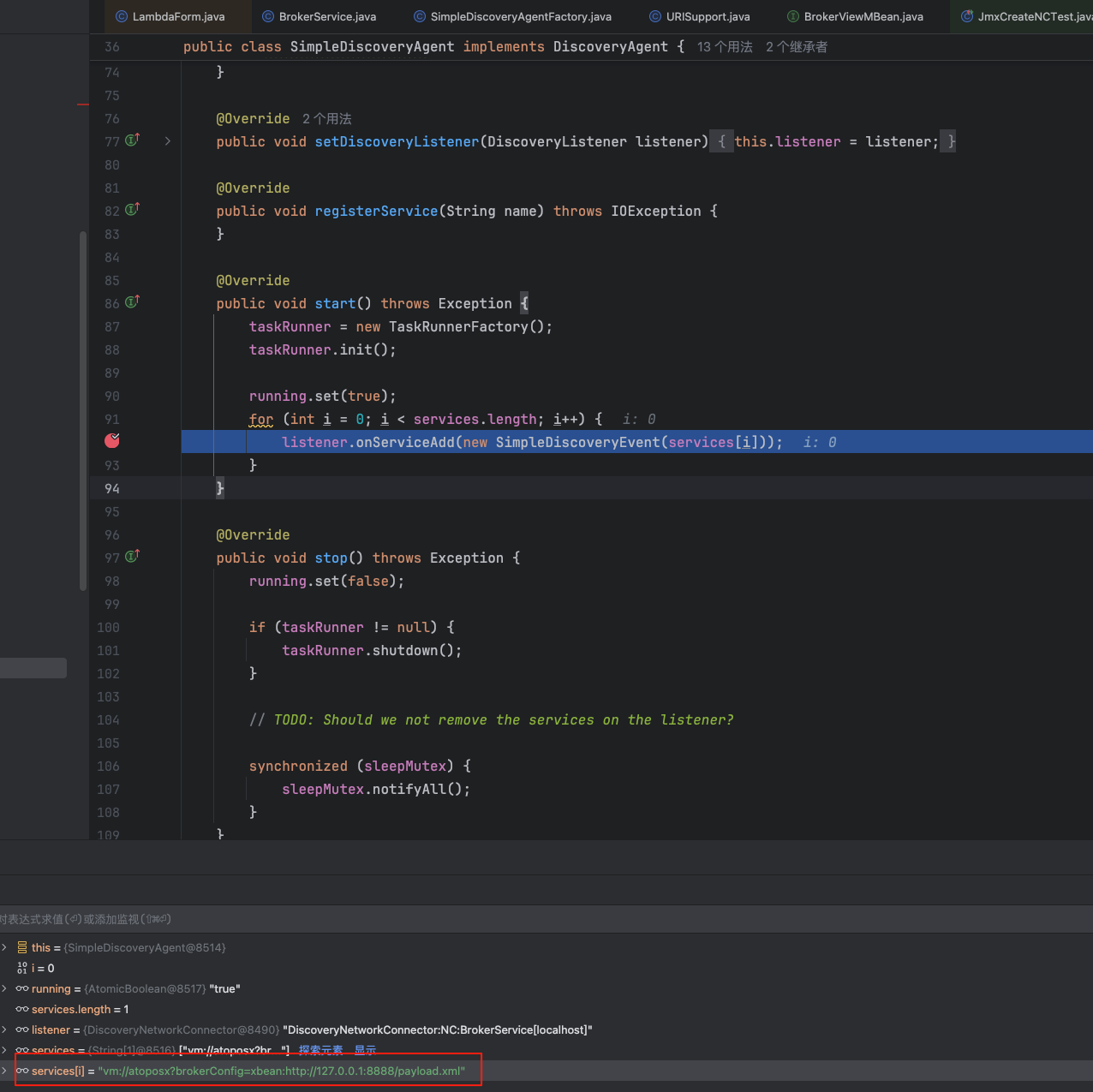The width and height of the screenshot is (1093, 1092).
Task: Click '13 个用法' usages hint on class
Action: coord(725,47)
